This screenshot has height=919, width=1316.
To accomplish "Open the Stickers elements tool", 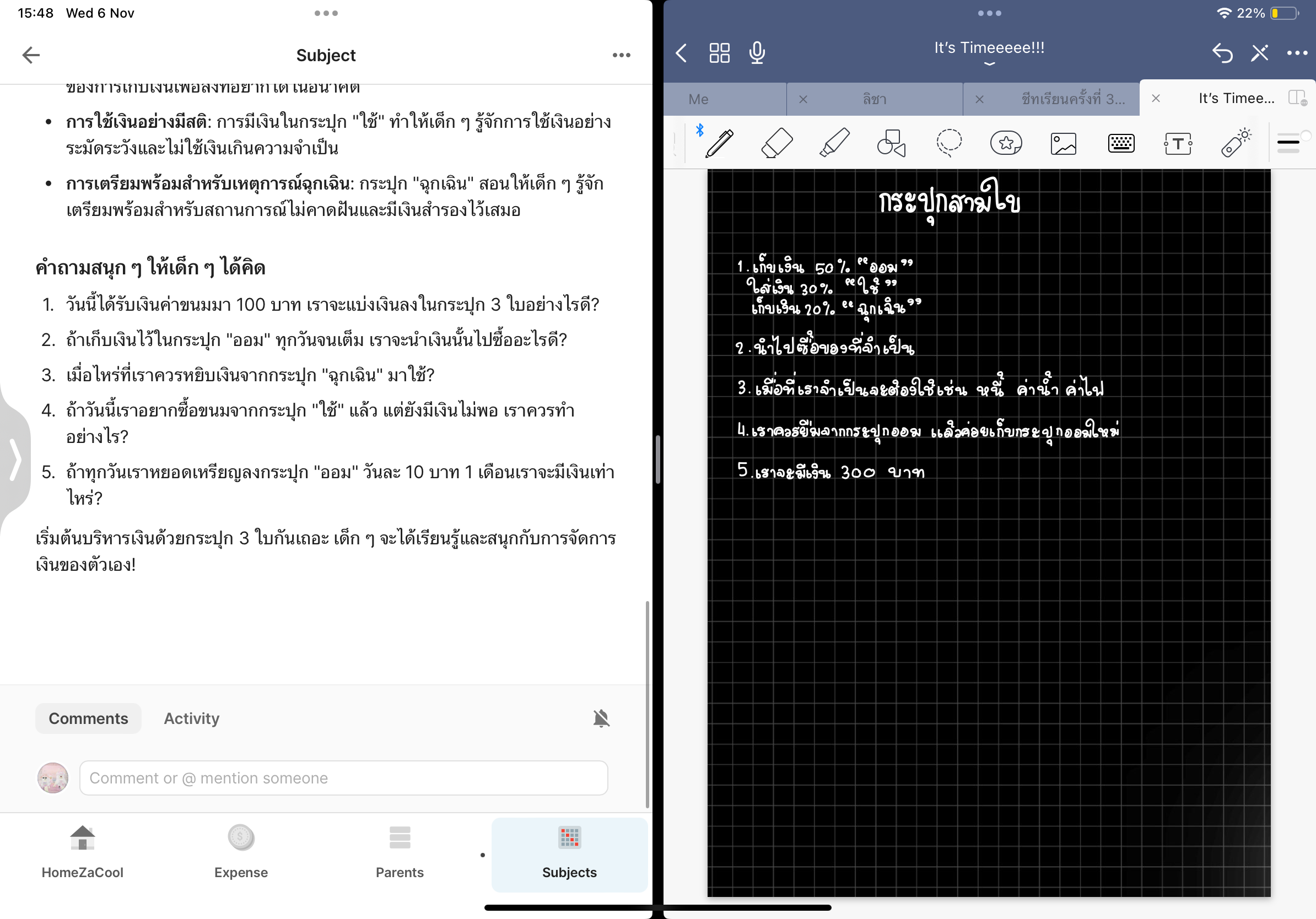I will (x=1006, y=143).
